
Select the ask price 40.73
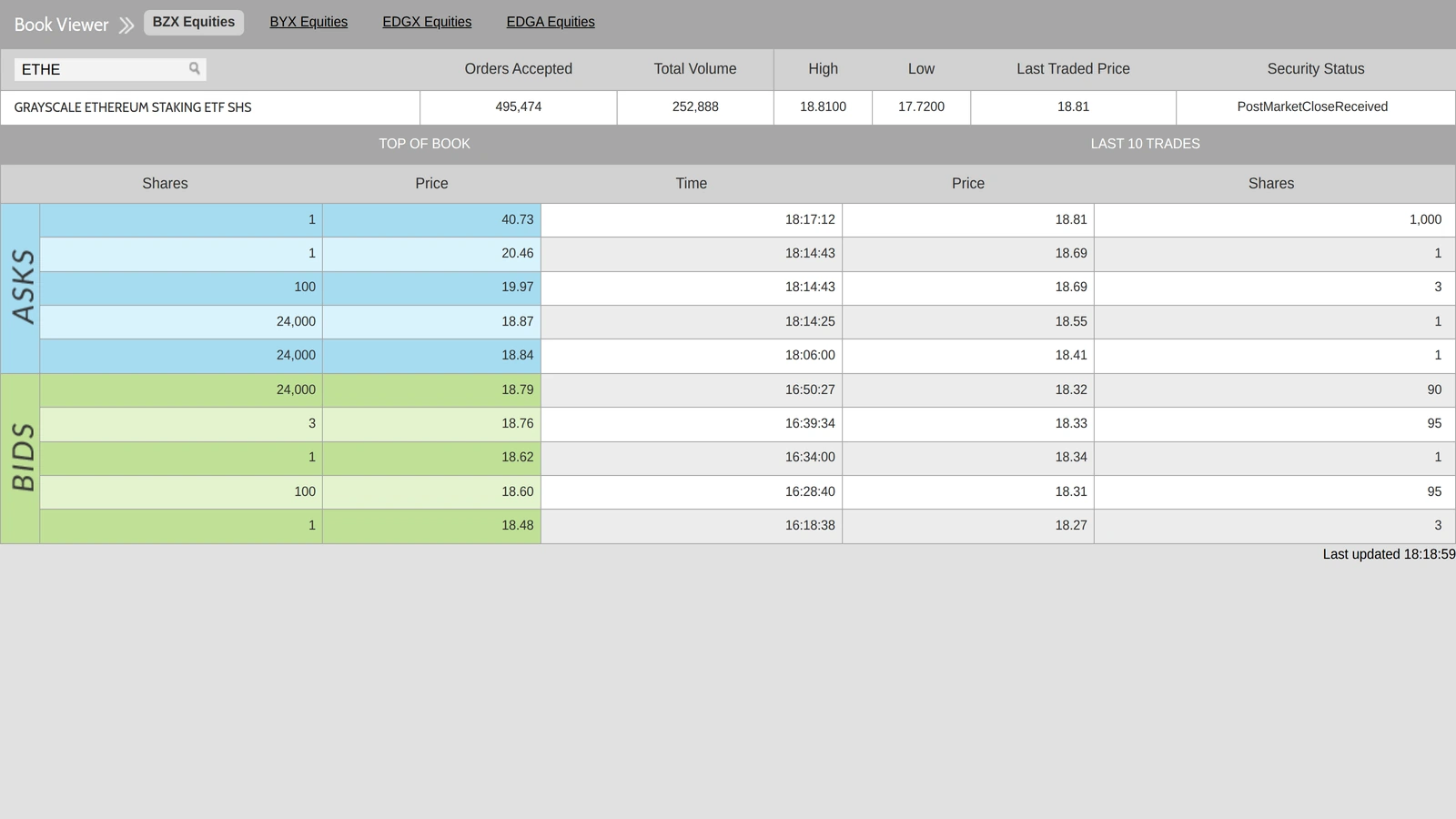(518, 220)
